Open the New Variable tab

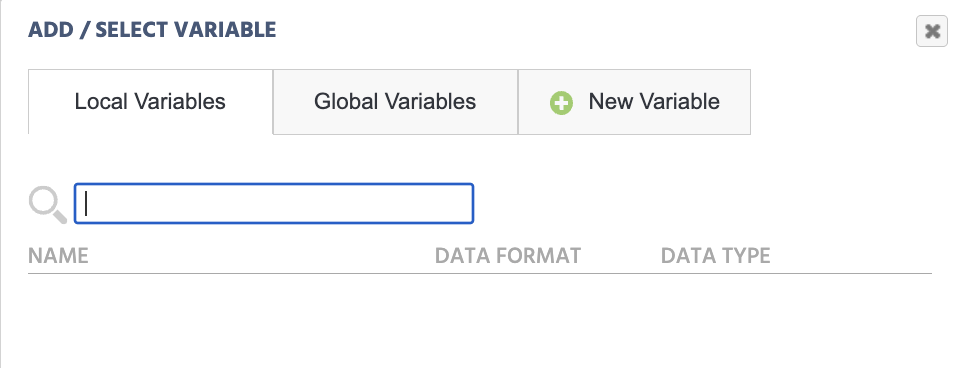pyautogui.click(x=634, y=102)
